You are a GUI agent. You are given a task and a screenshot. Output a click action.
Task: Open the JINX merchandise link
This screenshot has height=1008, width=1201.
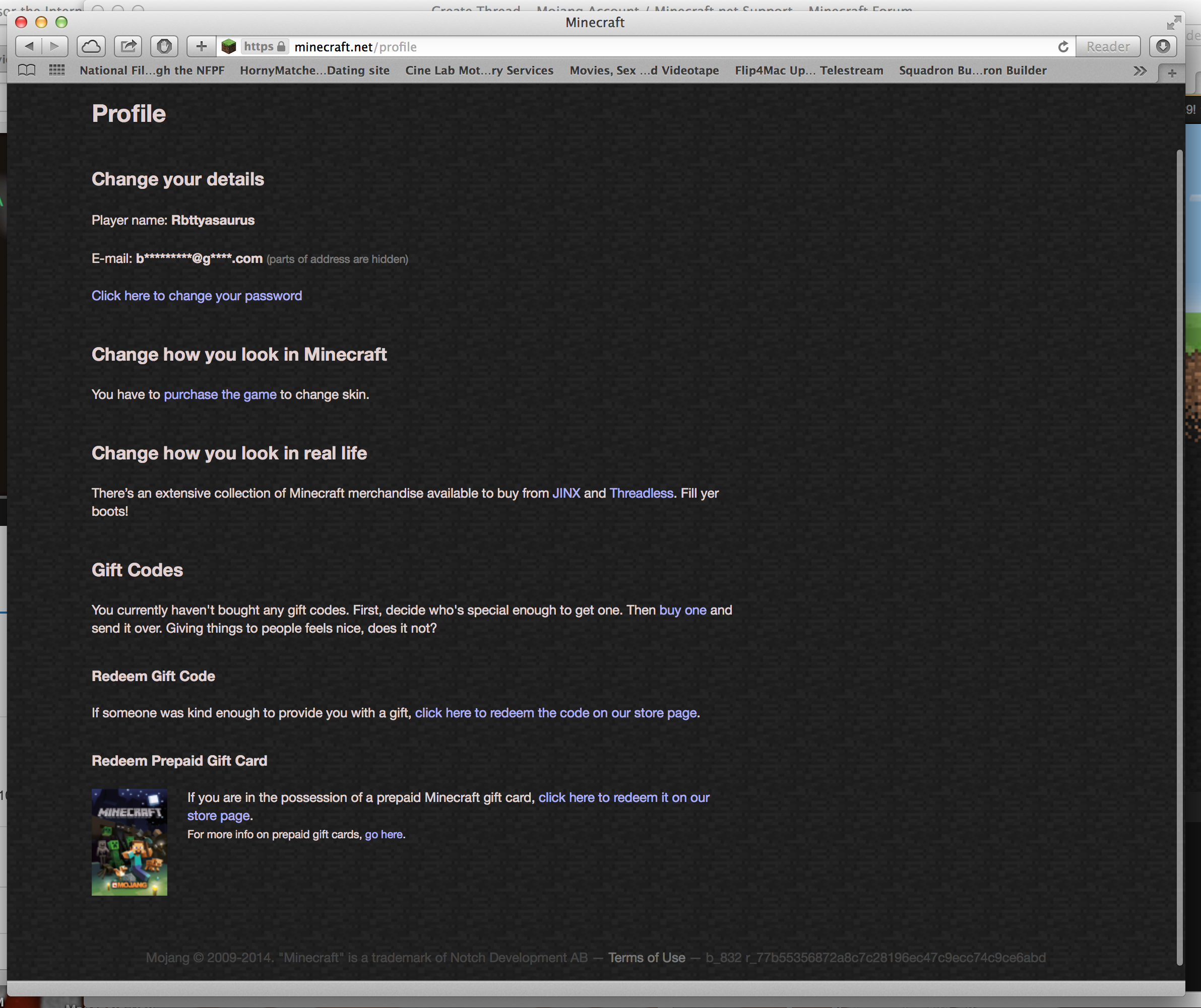(x=566, y=494)
